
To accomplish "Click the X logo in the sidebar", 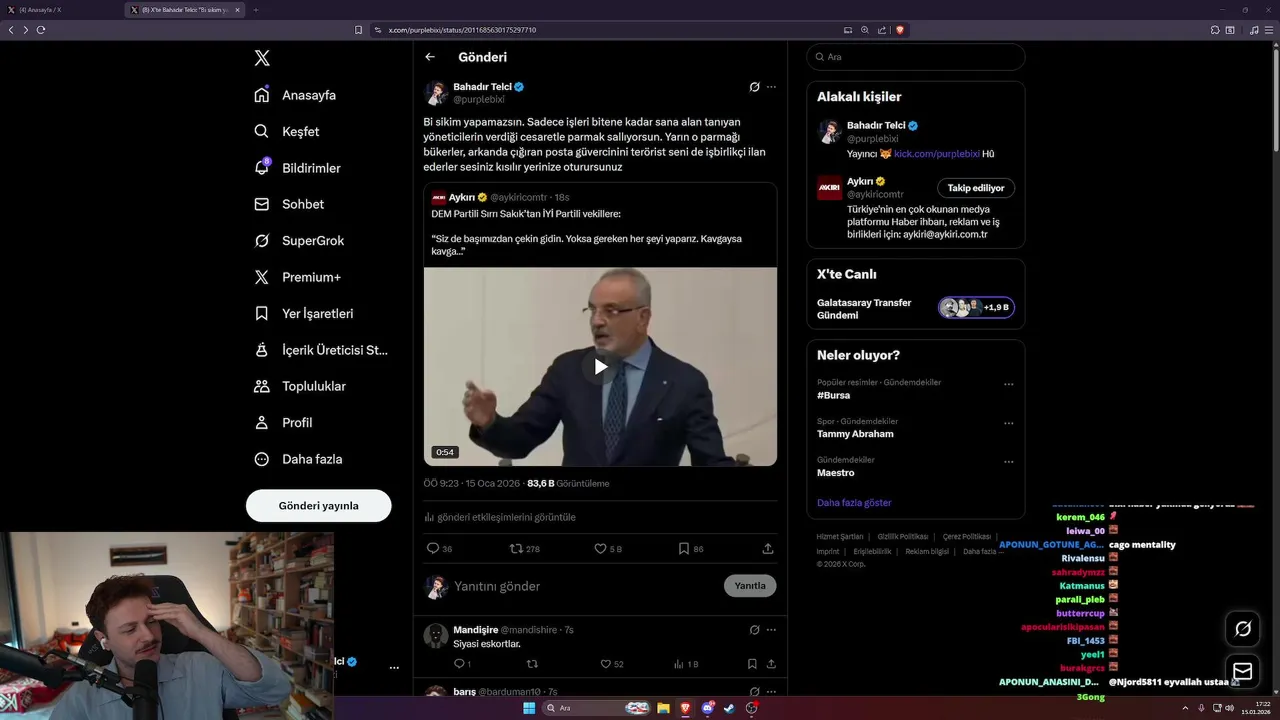I will 262,58.
